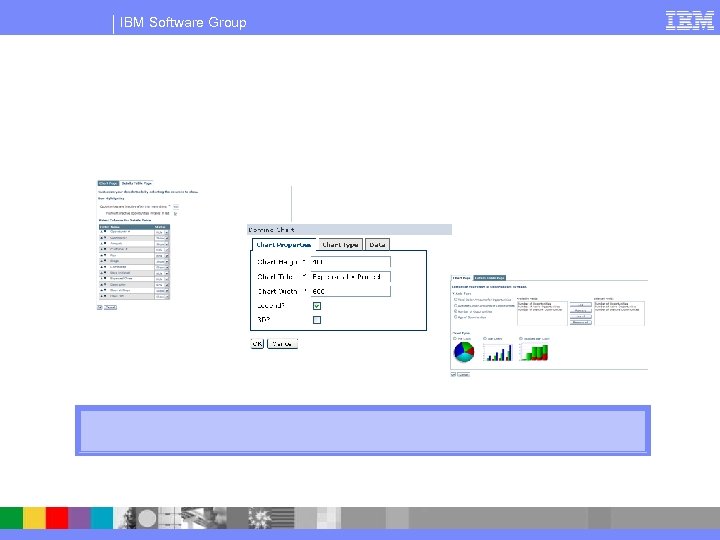Toggle the checkbox above the left columns table
The image size is (720, 540).
coord(175,213)
